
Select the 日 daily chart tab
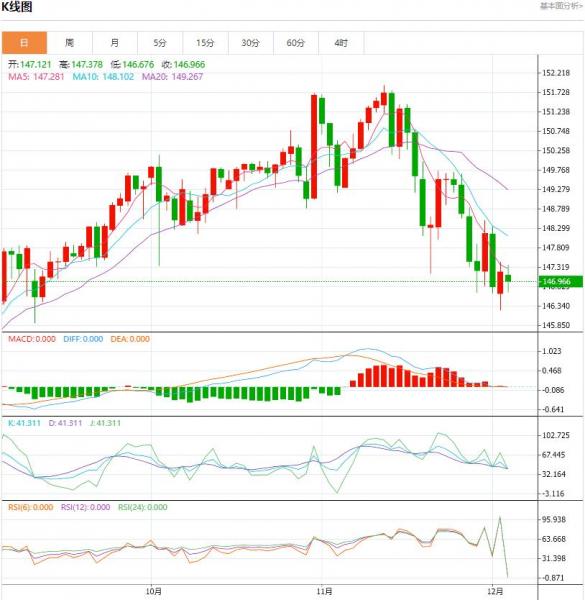click(x=24, y=42)
